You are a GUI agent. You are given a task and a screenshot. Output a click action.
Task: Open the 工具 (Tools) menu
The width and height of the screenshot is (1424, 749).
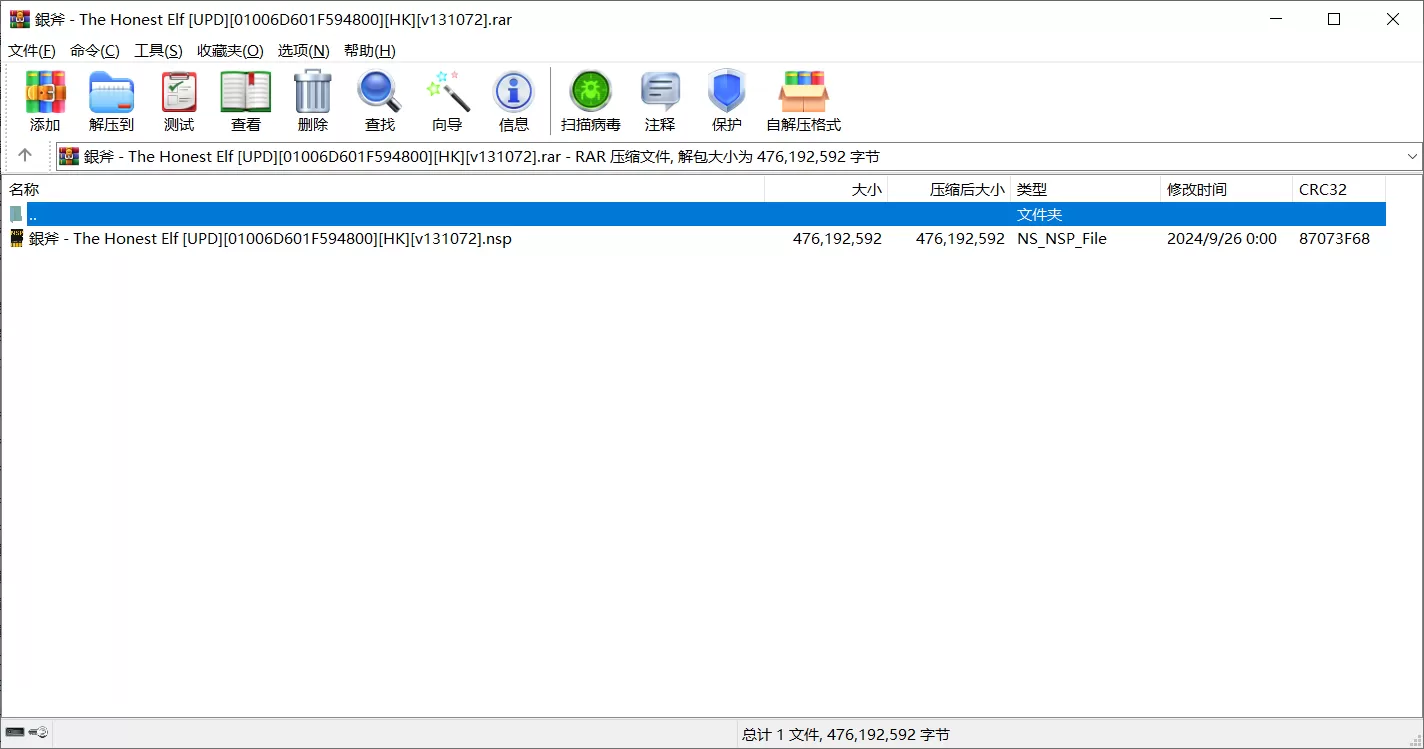(x=158, y=50)
